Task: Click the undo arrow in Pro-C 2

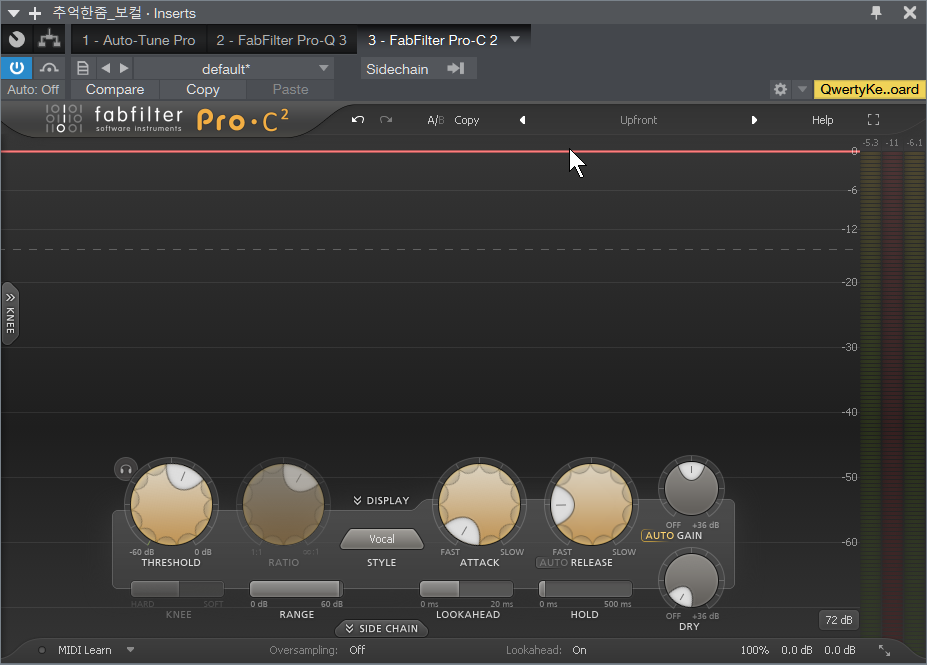Action: pos(358,120)
